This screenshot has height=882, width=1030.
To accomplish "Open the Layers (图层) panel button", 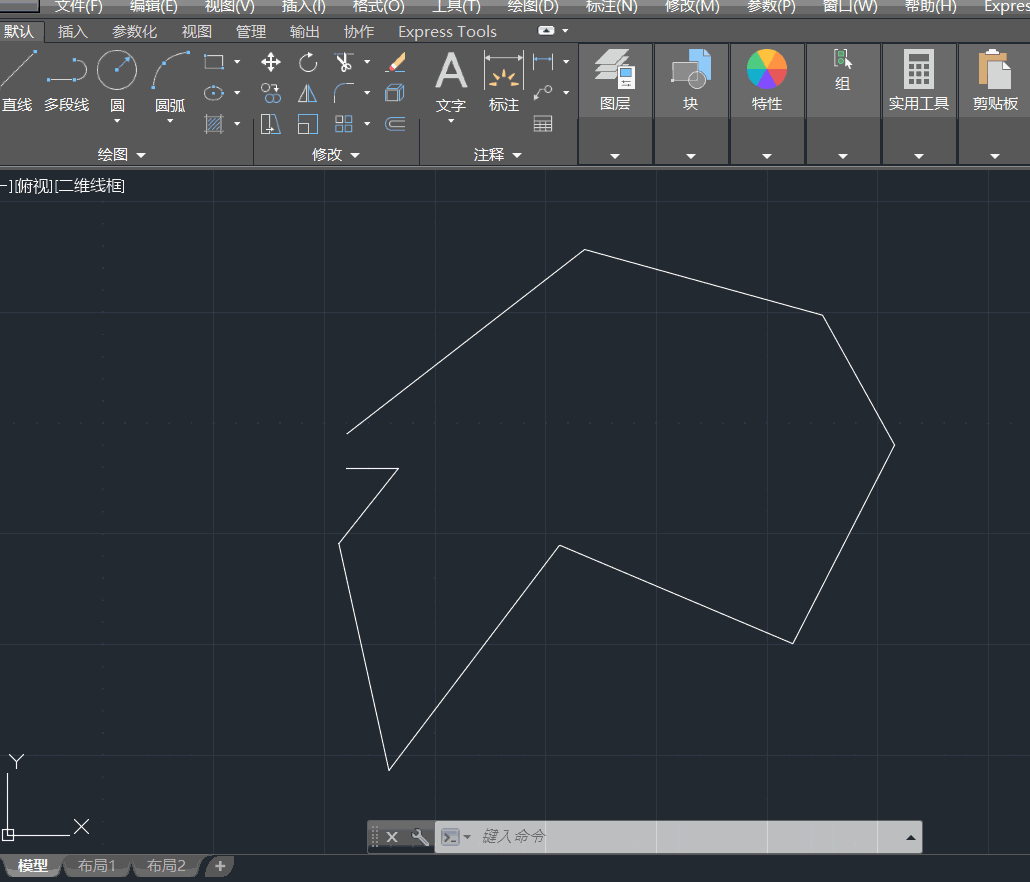I will 615,80.
